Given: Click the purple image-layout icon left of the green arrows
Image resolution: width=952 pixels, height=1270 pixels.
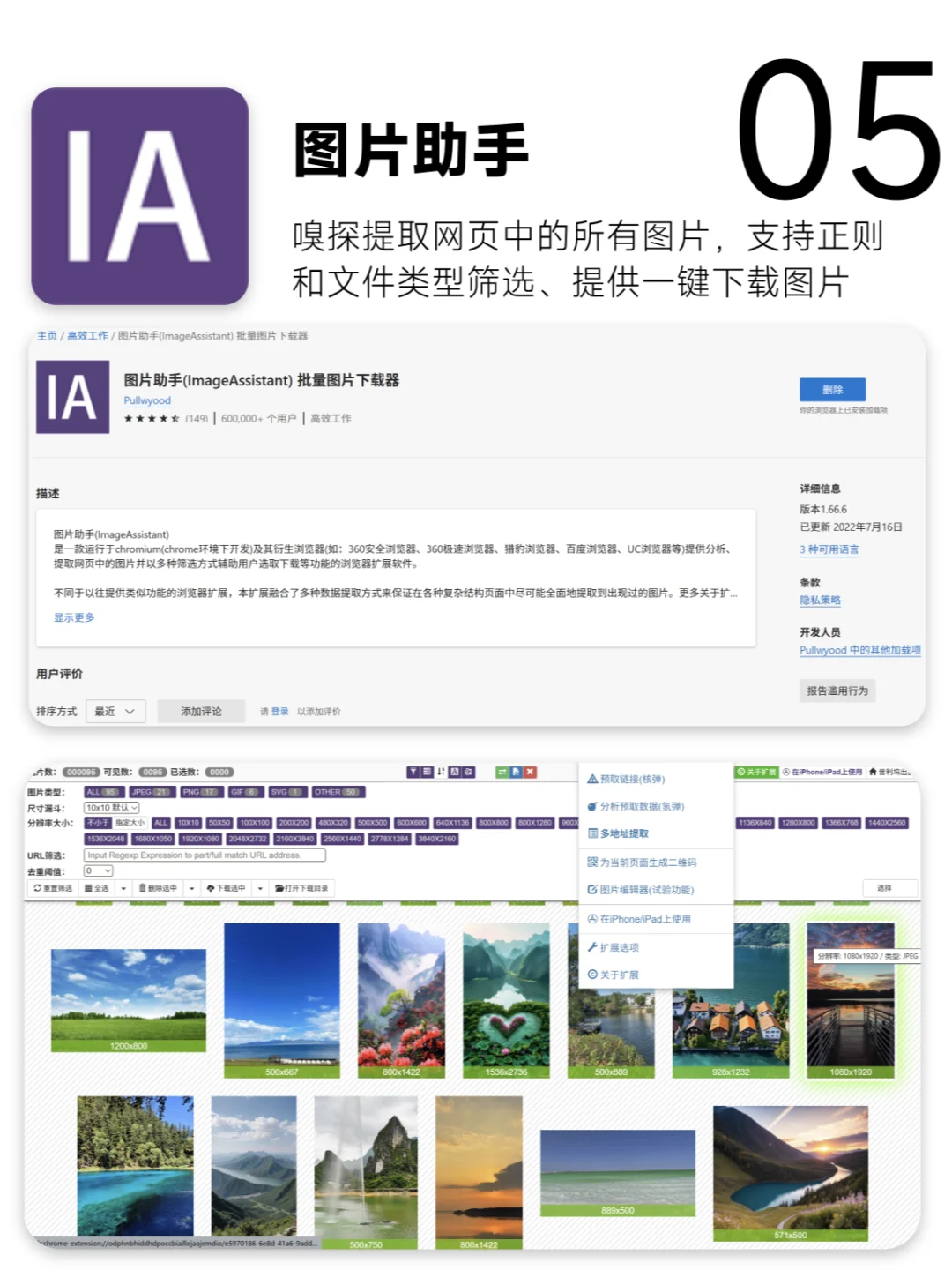Looking at the screenshot, I should pos(469,772).
